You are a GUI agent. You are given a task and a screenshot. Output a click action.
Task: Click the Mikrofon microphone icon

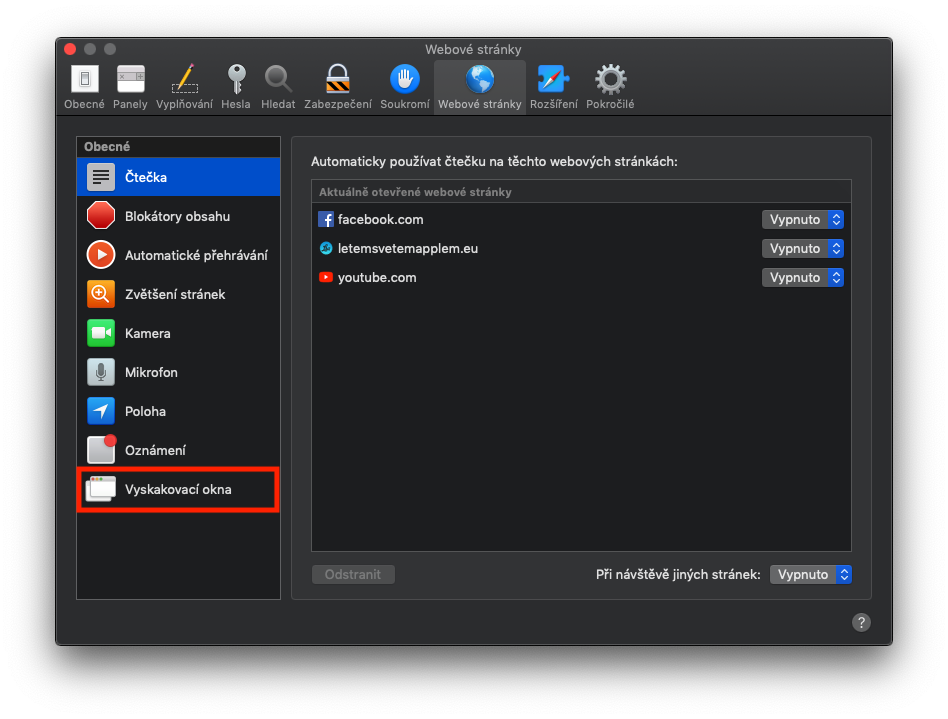tap(101, 372)
